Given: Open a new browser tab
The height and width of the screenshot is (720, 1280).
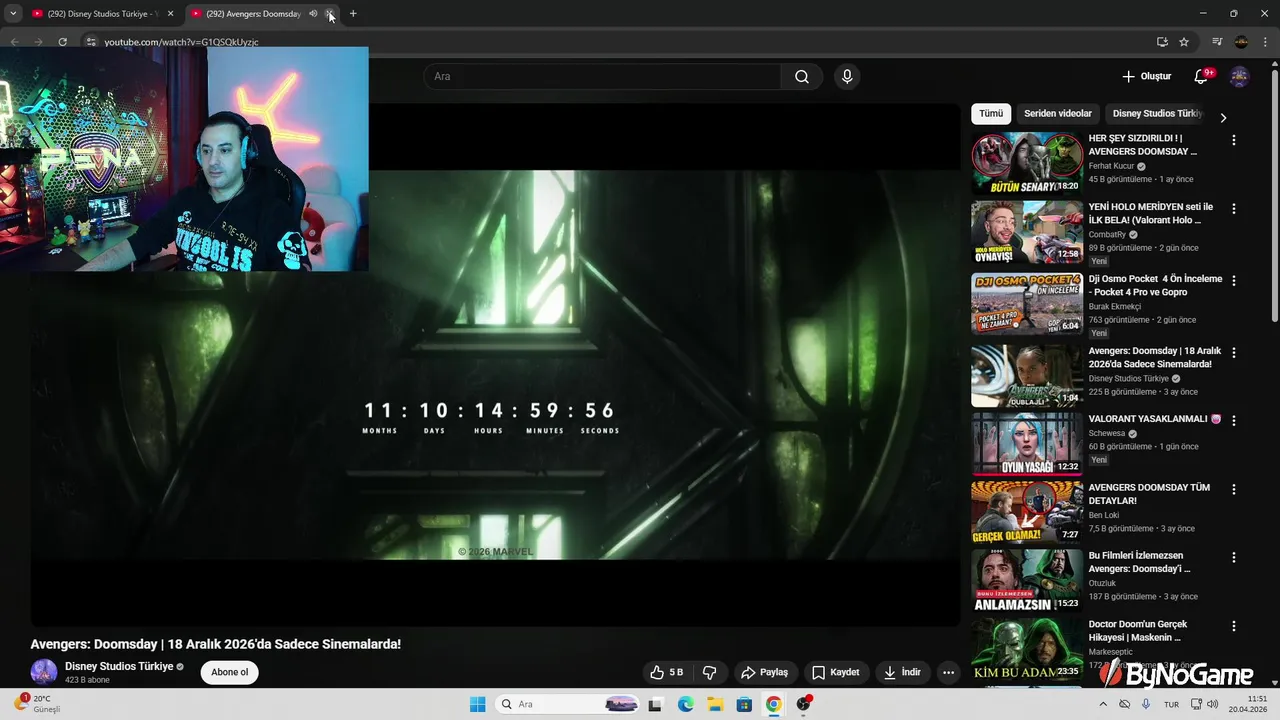Looking at the screenshot, I should click(353, 14).
